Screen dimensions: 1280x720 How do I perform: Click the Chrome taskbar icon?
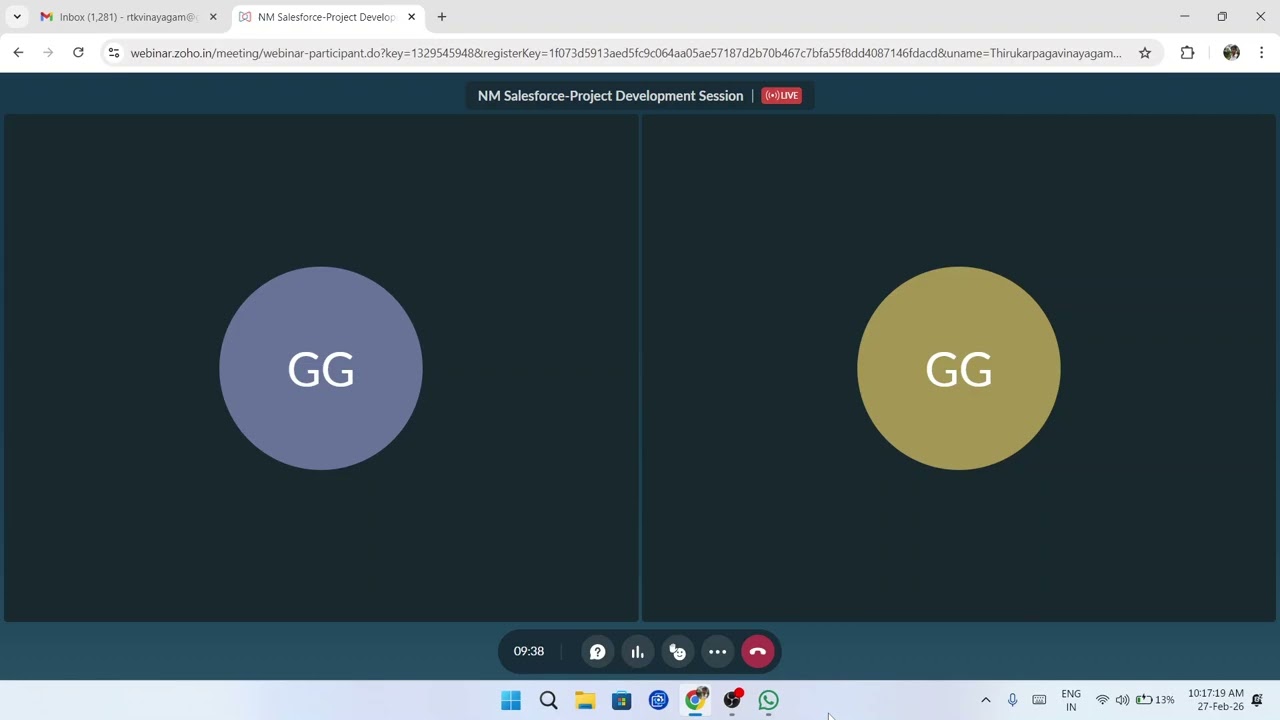pyautogui.click(x=695, y=700)
